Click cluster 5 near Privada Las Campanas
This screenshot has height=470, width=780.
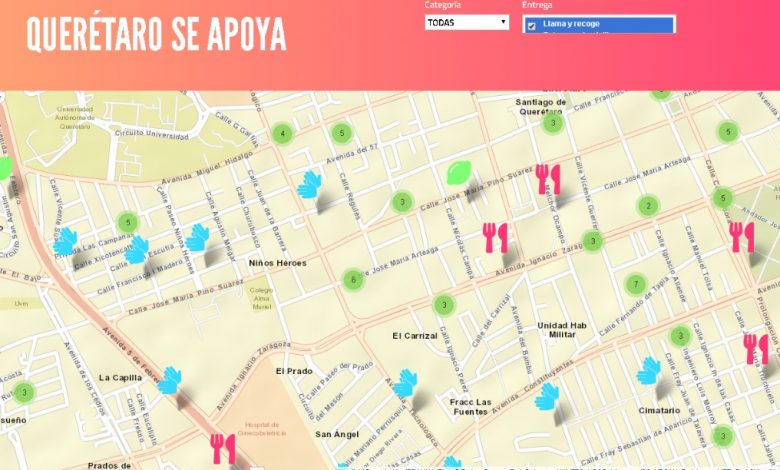(x=127, y=222)
